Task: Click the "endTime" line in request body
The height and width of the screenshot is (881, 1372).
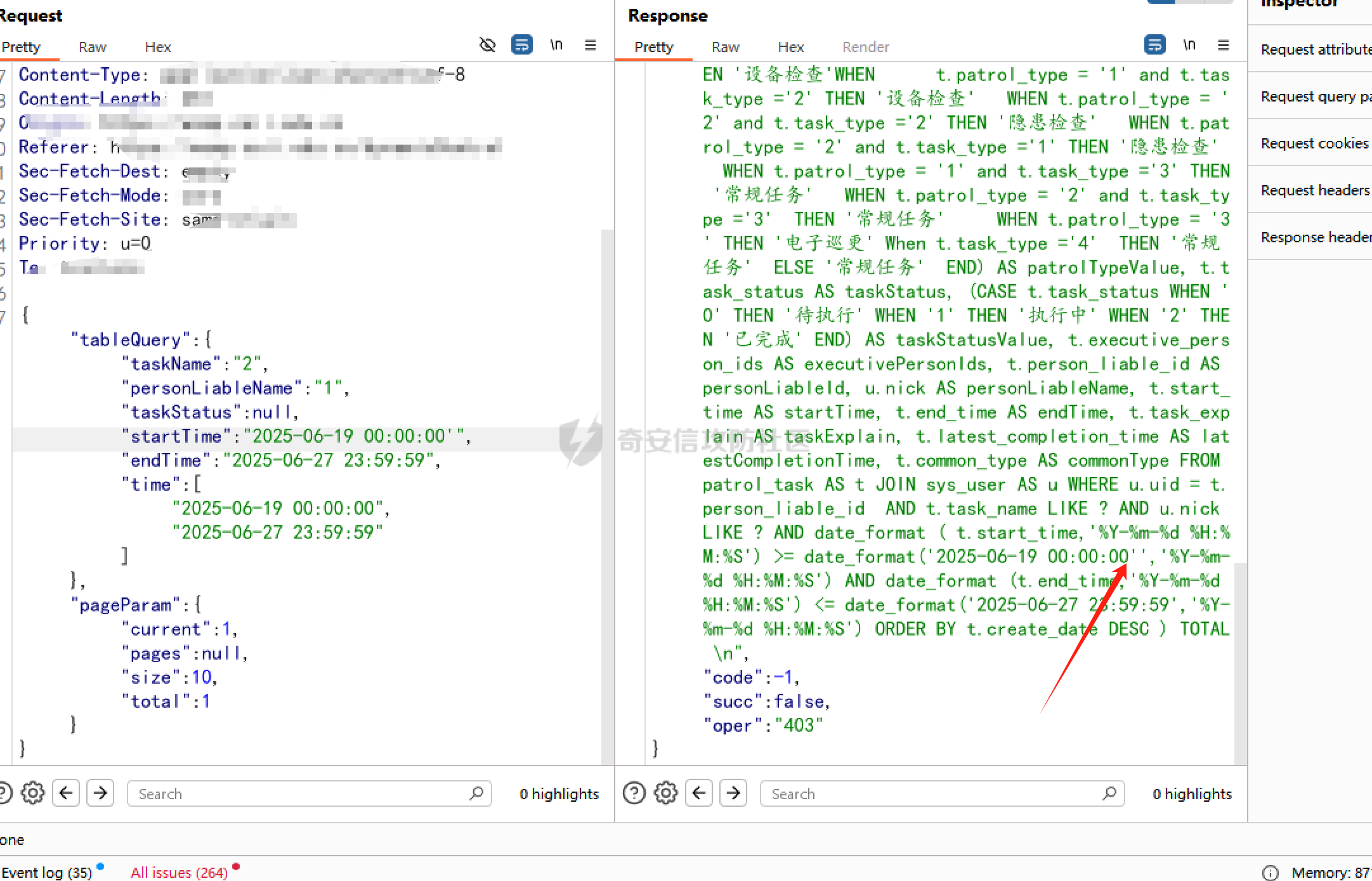Action: point(281,460)
